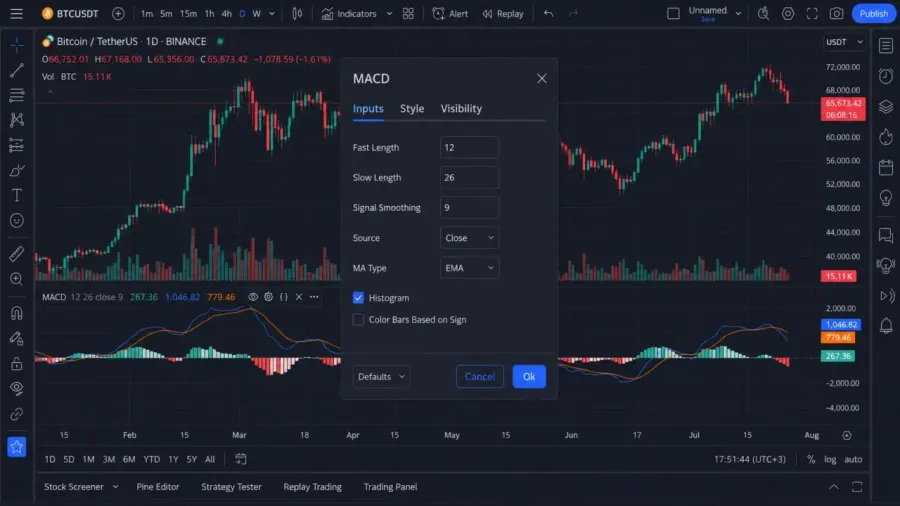Image resolution: width=900 pixels, height=506 pixels.
Task: Open chart settings gear in top bar
Action: (788, 13)
